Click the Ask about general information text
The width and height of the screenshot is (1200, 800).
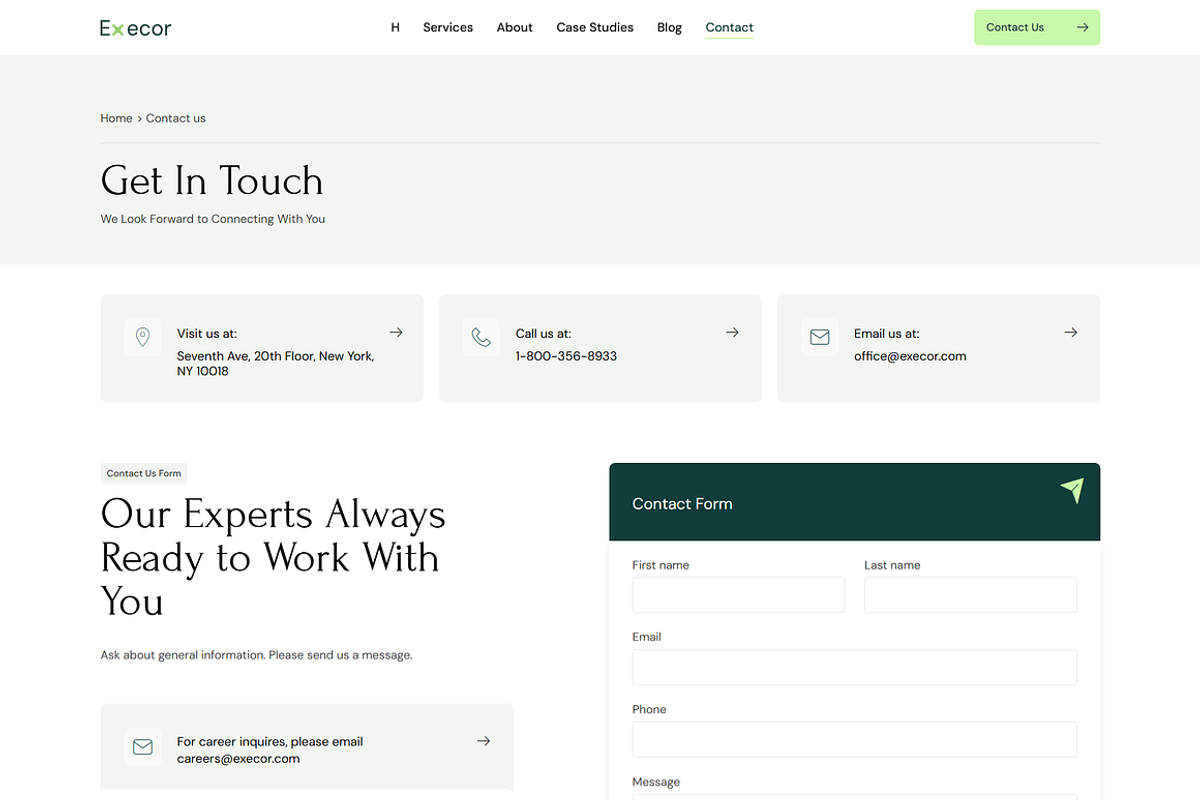click(x=256, y=656)
